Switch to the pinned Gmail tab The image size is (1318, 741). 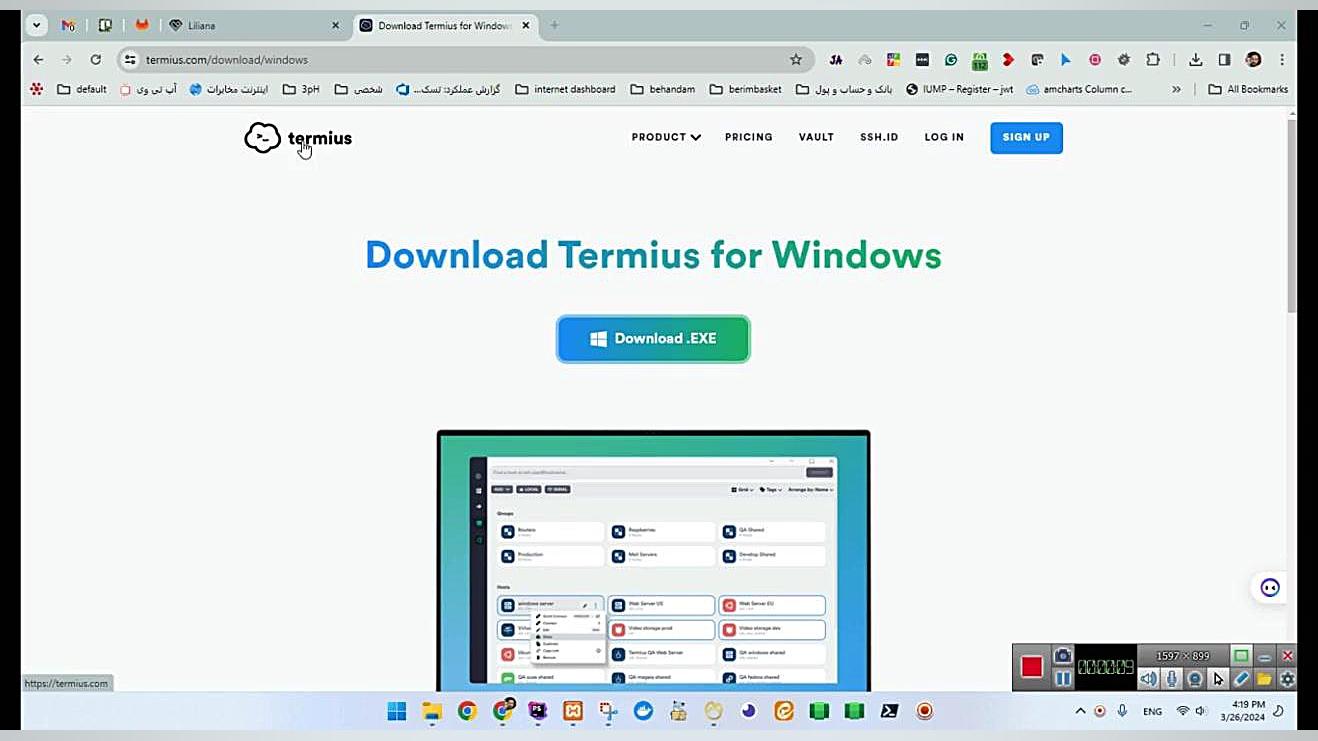[x=68, y=26]
